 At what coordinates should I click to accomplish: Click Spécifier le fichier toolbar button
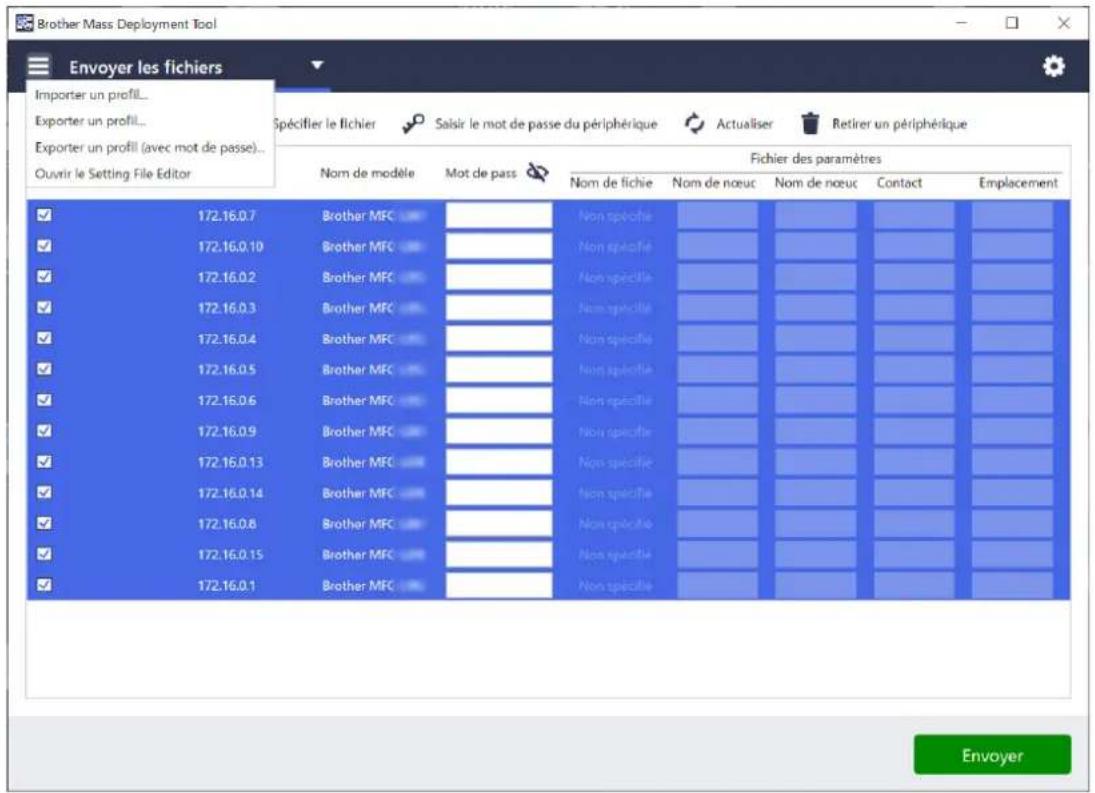(325, 124)
